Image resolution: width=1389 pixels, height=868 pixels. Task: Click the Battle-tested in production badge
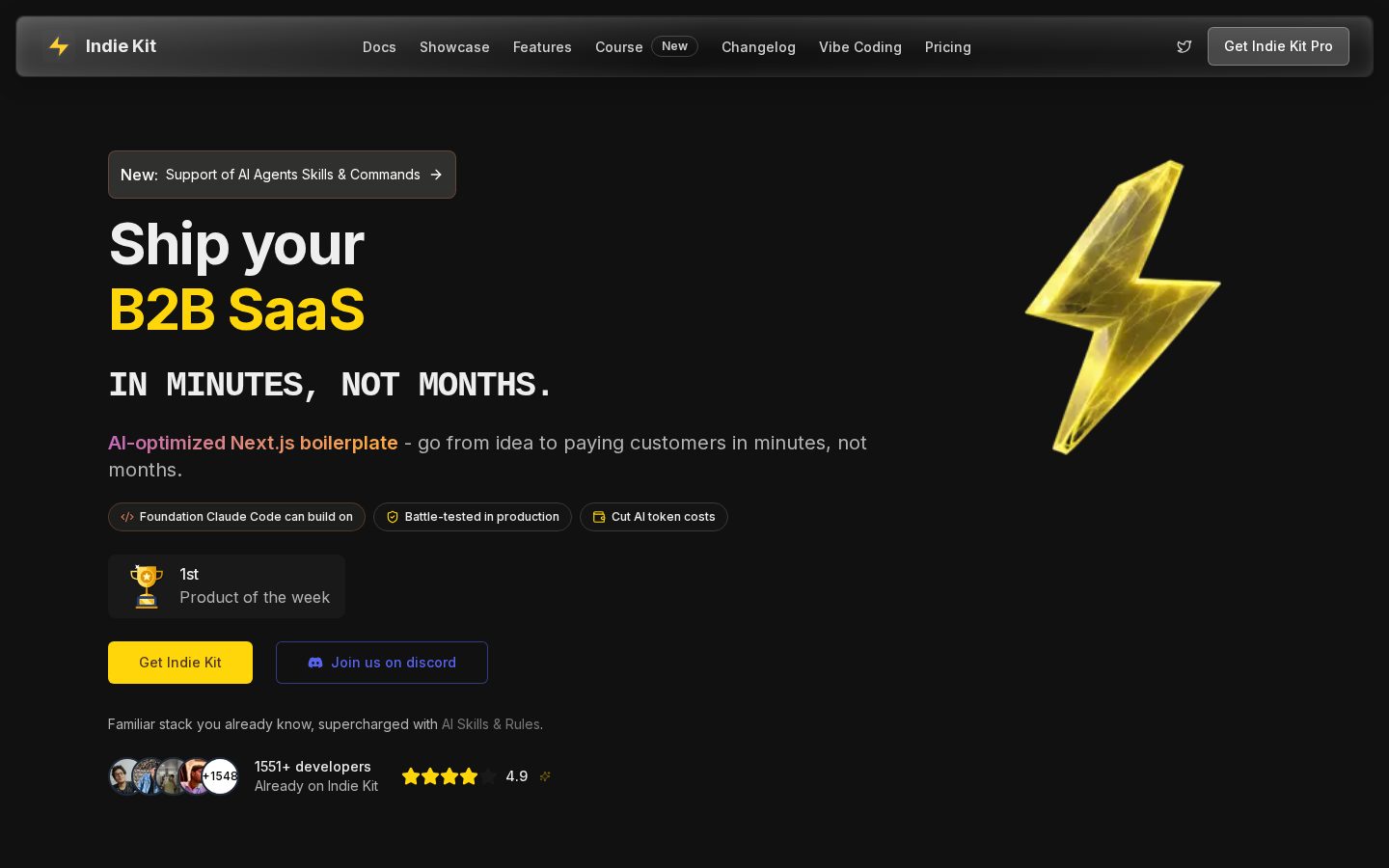click(473, 517)
